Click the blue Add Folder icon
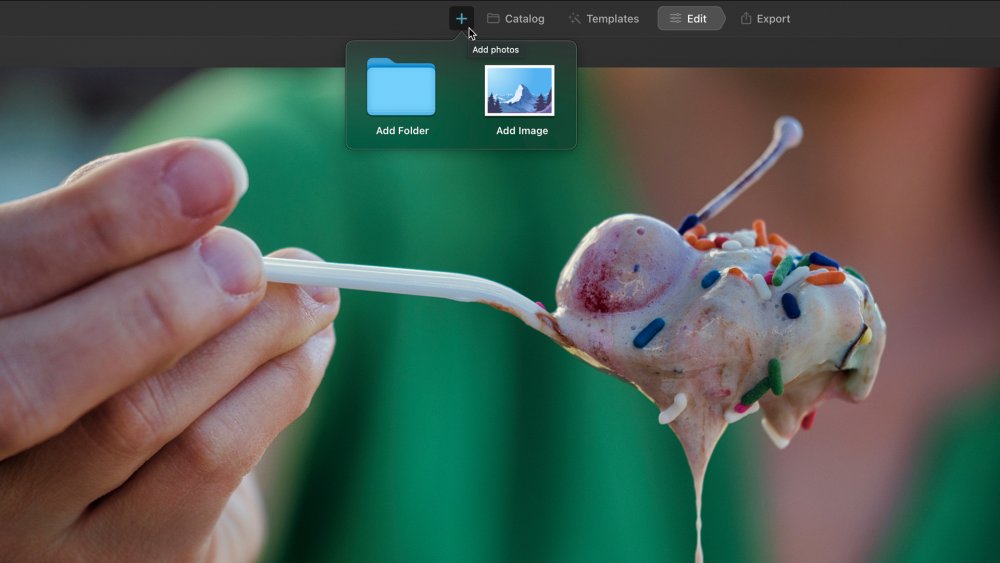 pyautogui.click(x=401, y=87)
